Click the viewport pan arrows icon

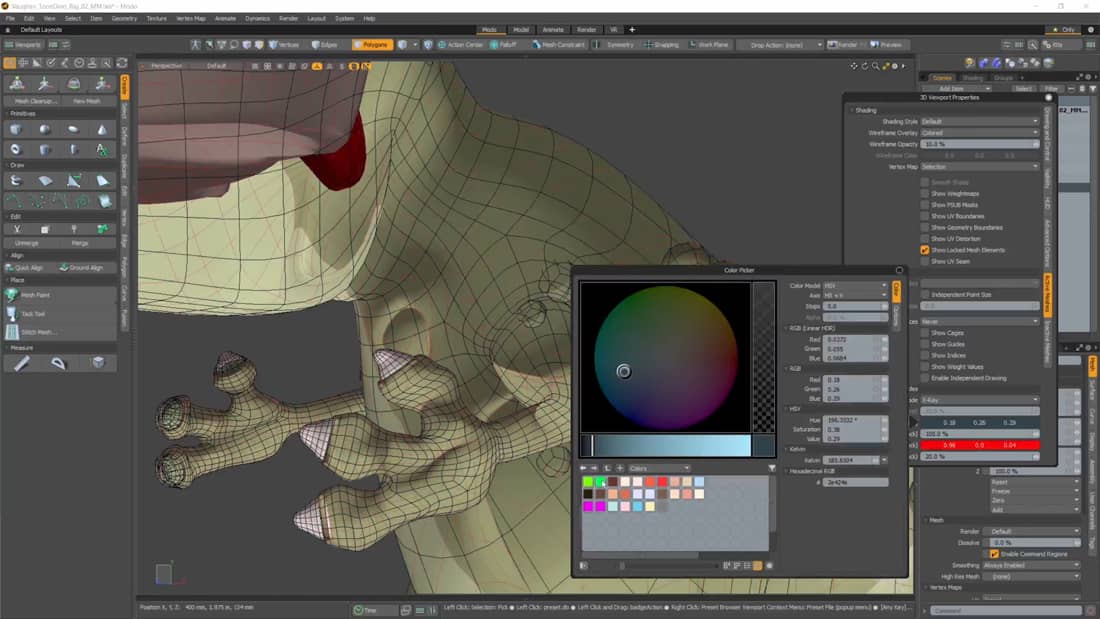coord(854,66)
